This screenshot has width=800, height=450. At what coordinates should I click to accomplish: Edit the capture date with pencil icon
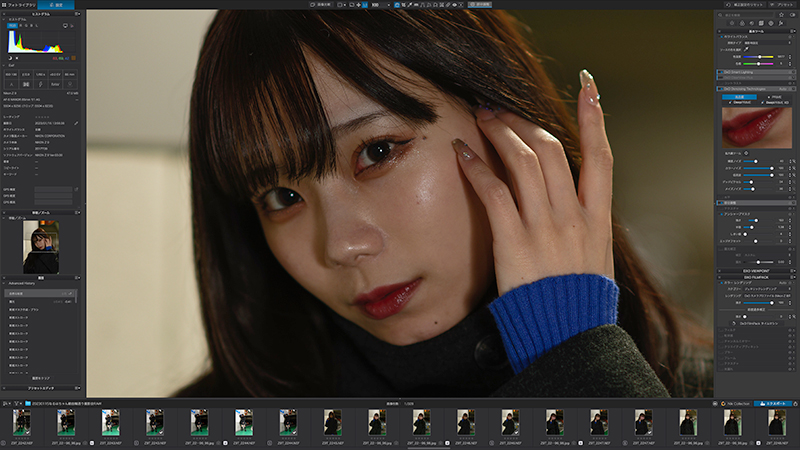click(x=76, y=123)
